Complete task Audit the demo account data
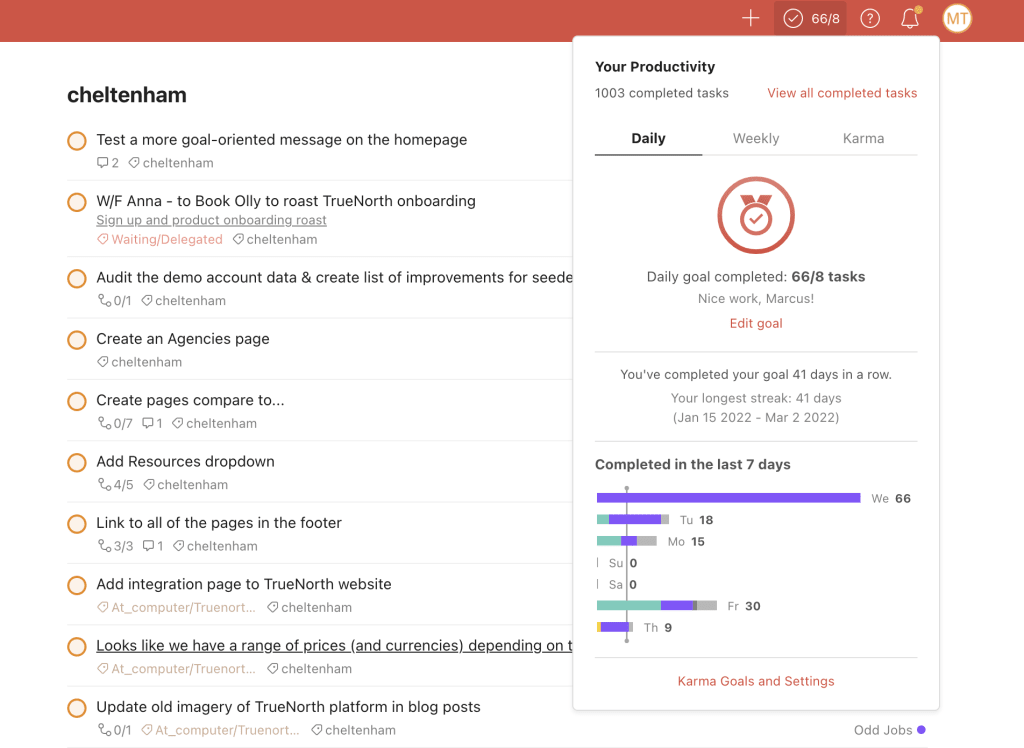Viewport: 1024px width, 748px height. coord(77,278)
